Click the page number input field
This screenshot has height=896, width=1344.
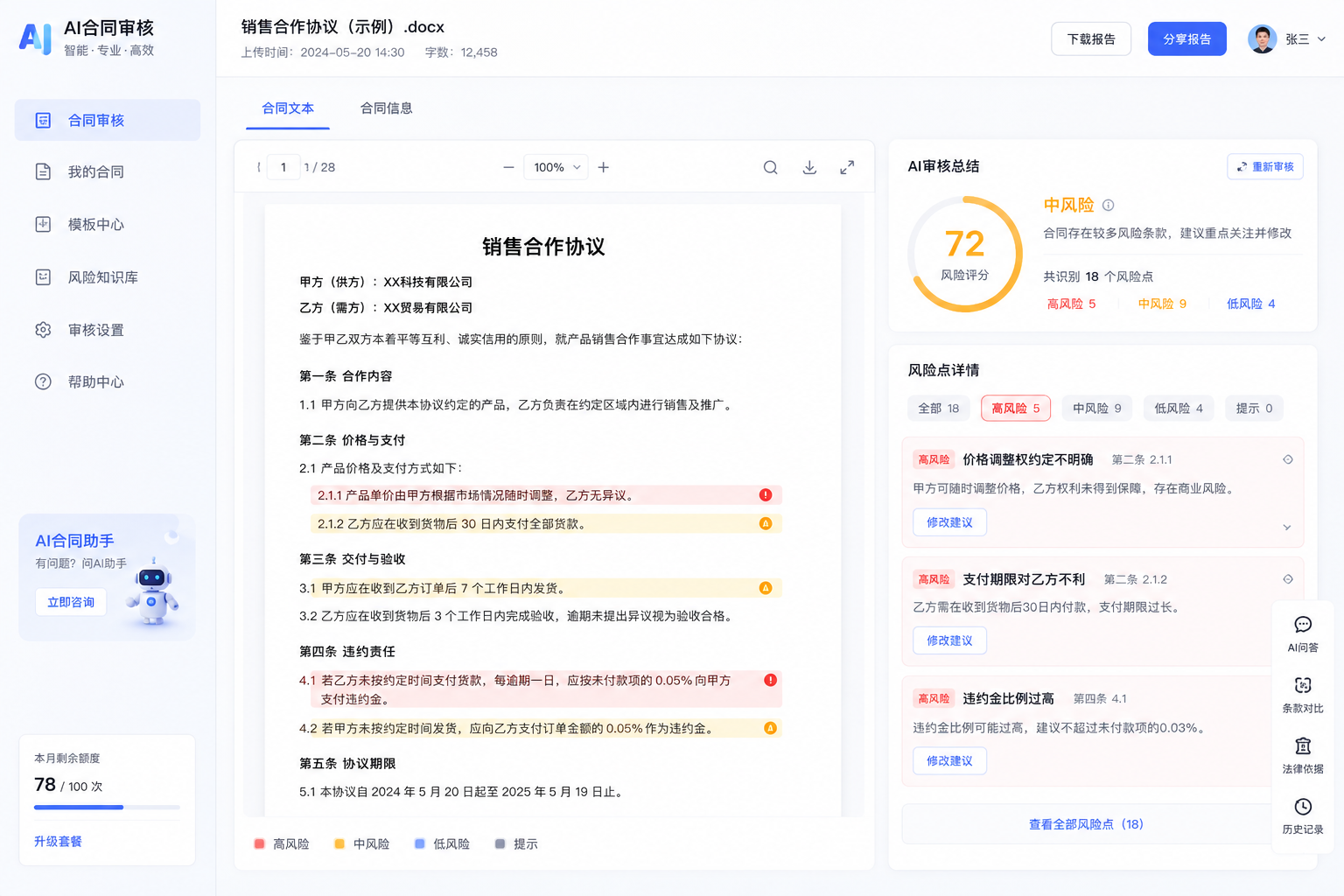tap(283, 167)
